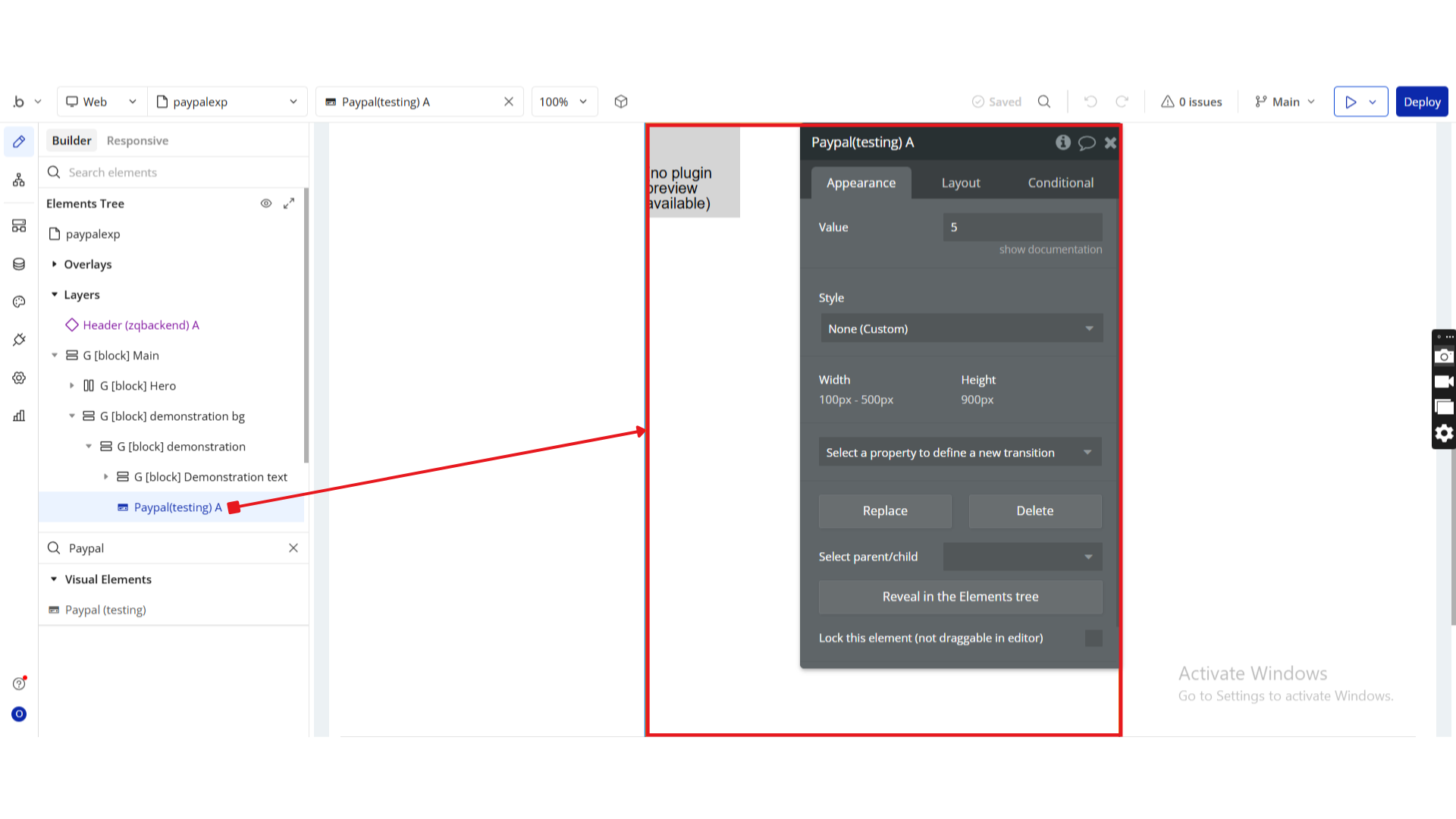
Task: Click the 3D cube icon in toolbar
Action: [621, 102]
